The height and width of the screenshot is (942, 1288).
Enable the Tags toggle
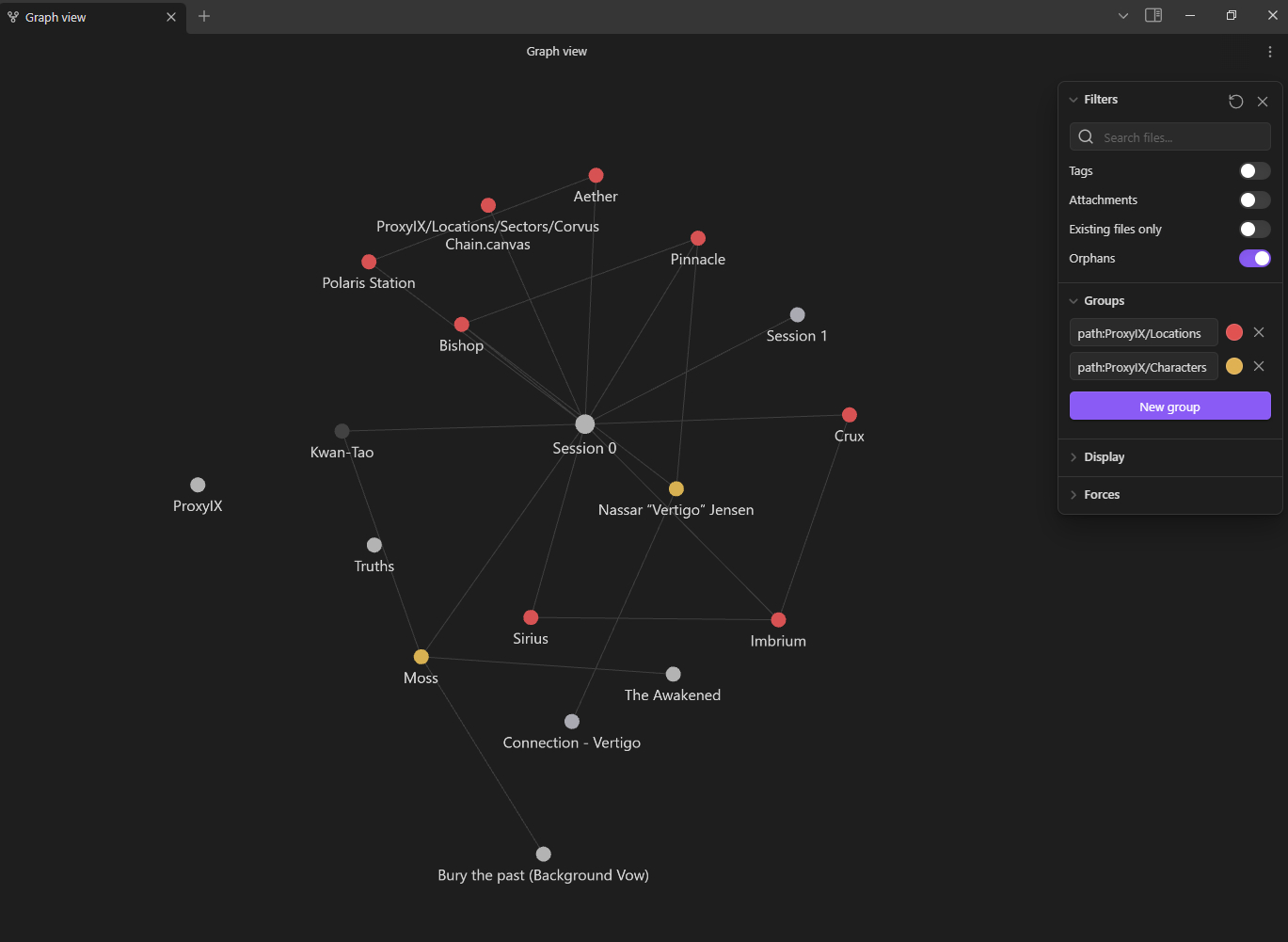[x=1254, y=170]
